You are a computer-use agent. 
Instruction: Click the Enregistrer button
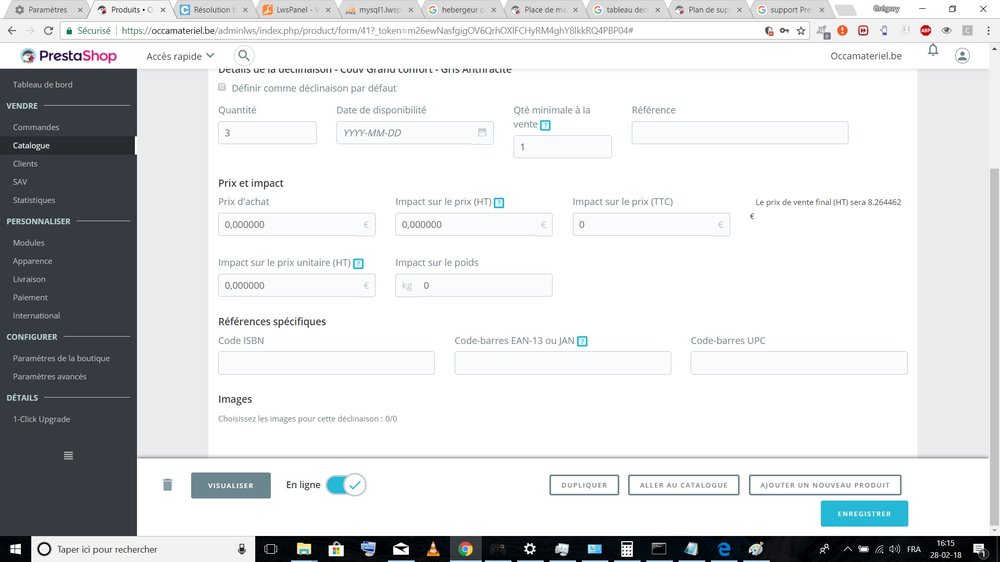click(x=864, y=514)
